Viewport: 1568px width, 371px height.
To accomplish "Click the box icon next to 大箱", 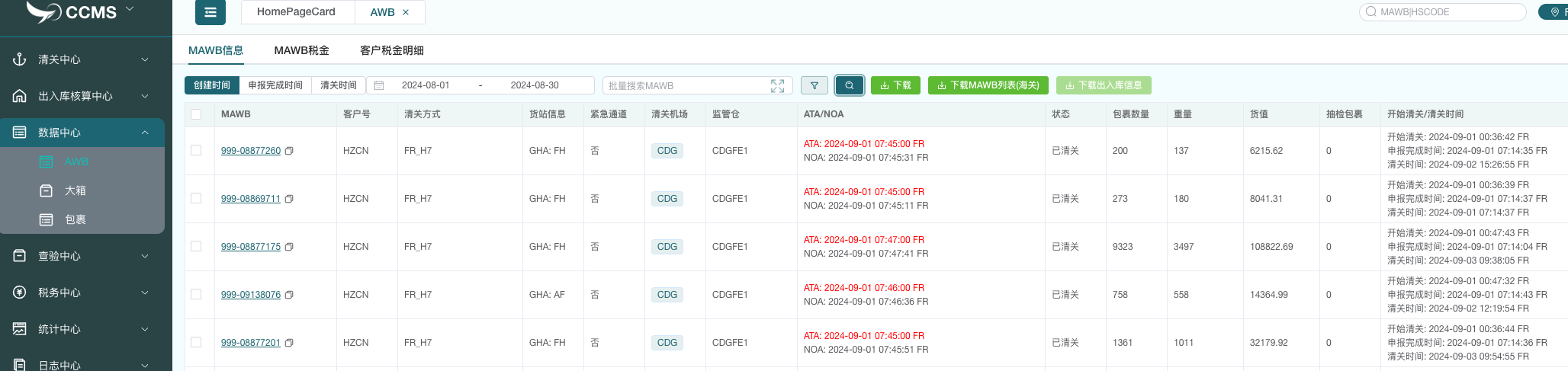I will (46, 190).
